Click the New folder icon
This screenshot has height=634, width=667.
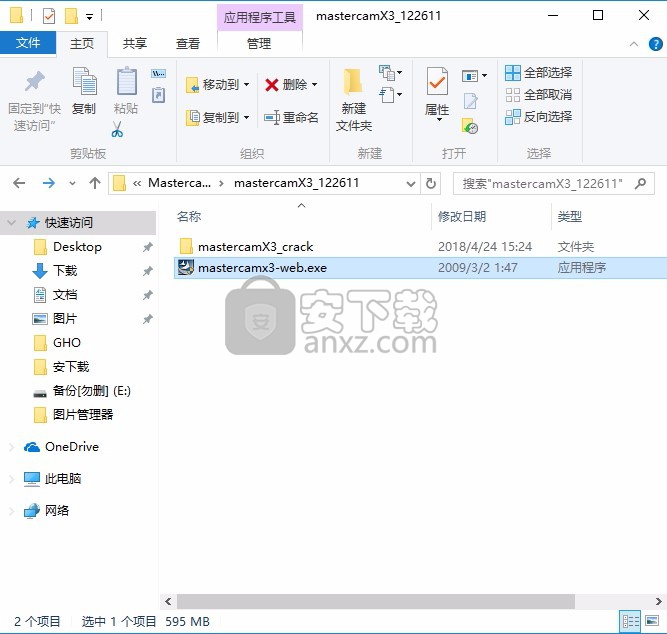(x=353, y=81)
